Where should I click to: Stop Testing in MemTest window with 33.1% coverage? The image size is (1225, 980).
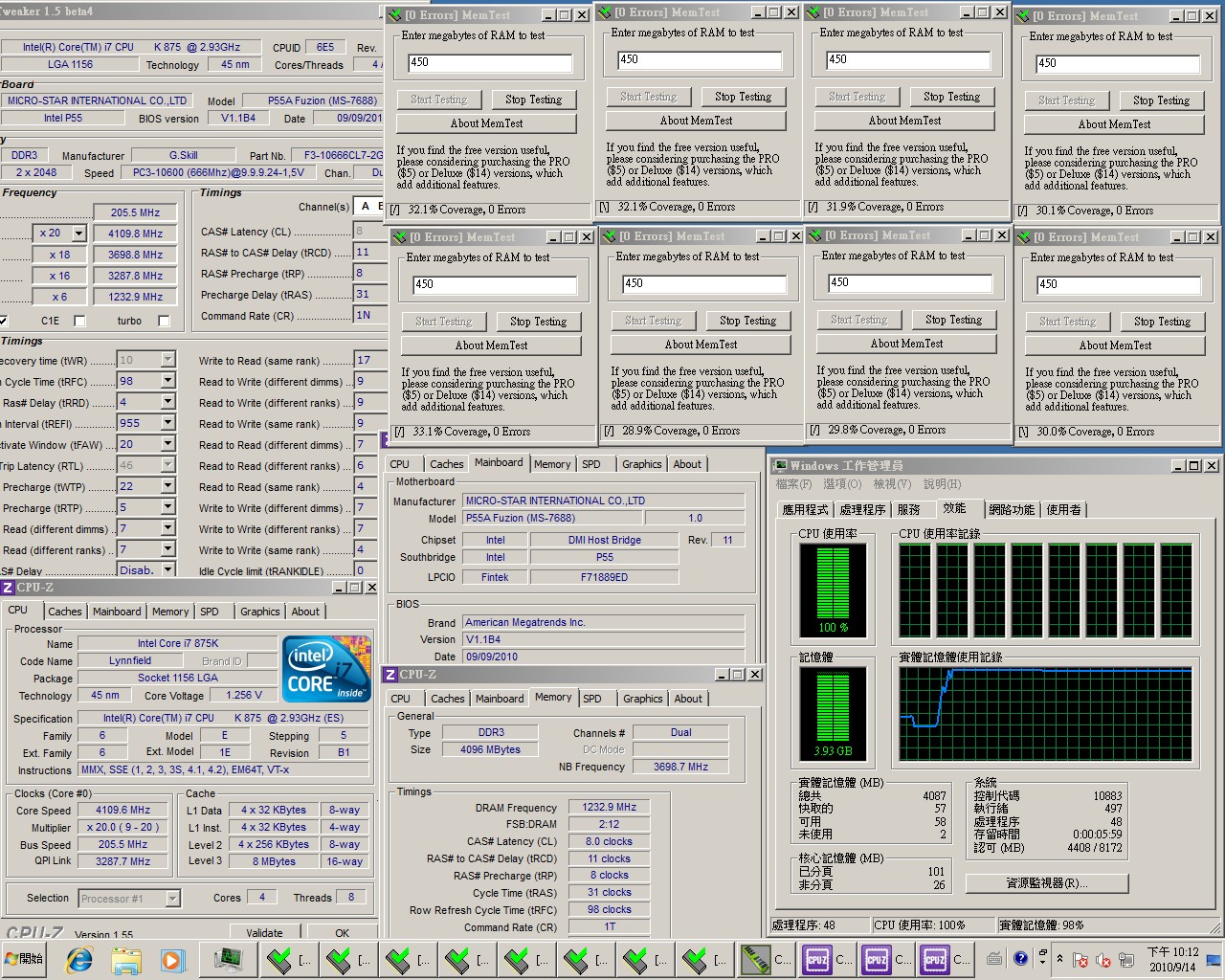pyautogui.click(x=538, y=322)
